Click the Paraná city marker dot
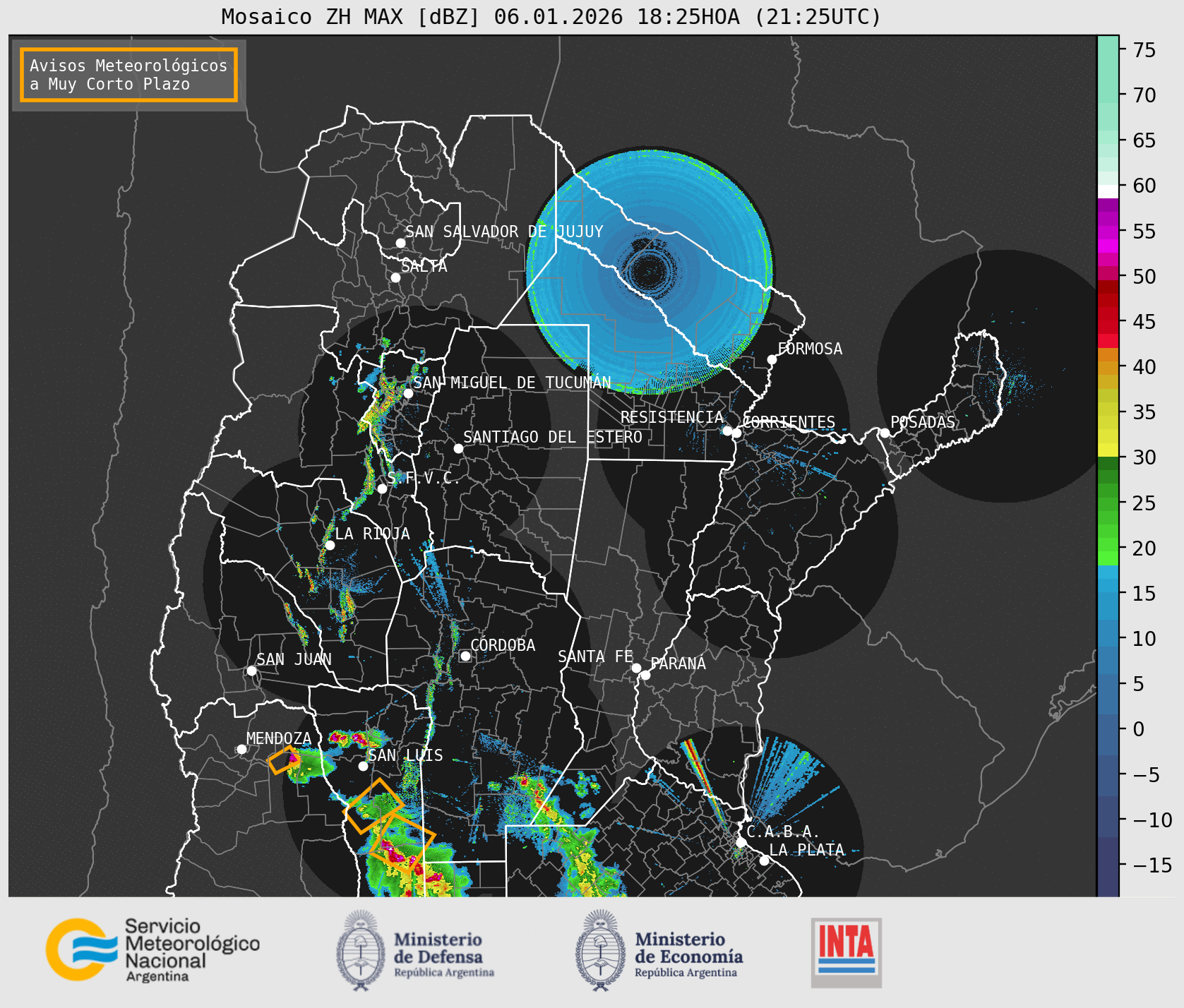This screenshot has width=1184, height=1008. [645, 675]
